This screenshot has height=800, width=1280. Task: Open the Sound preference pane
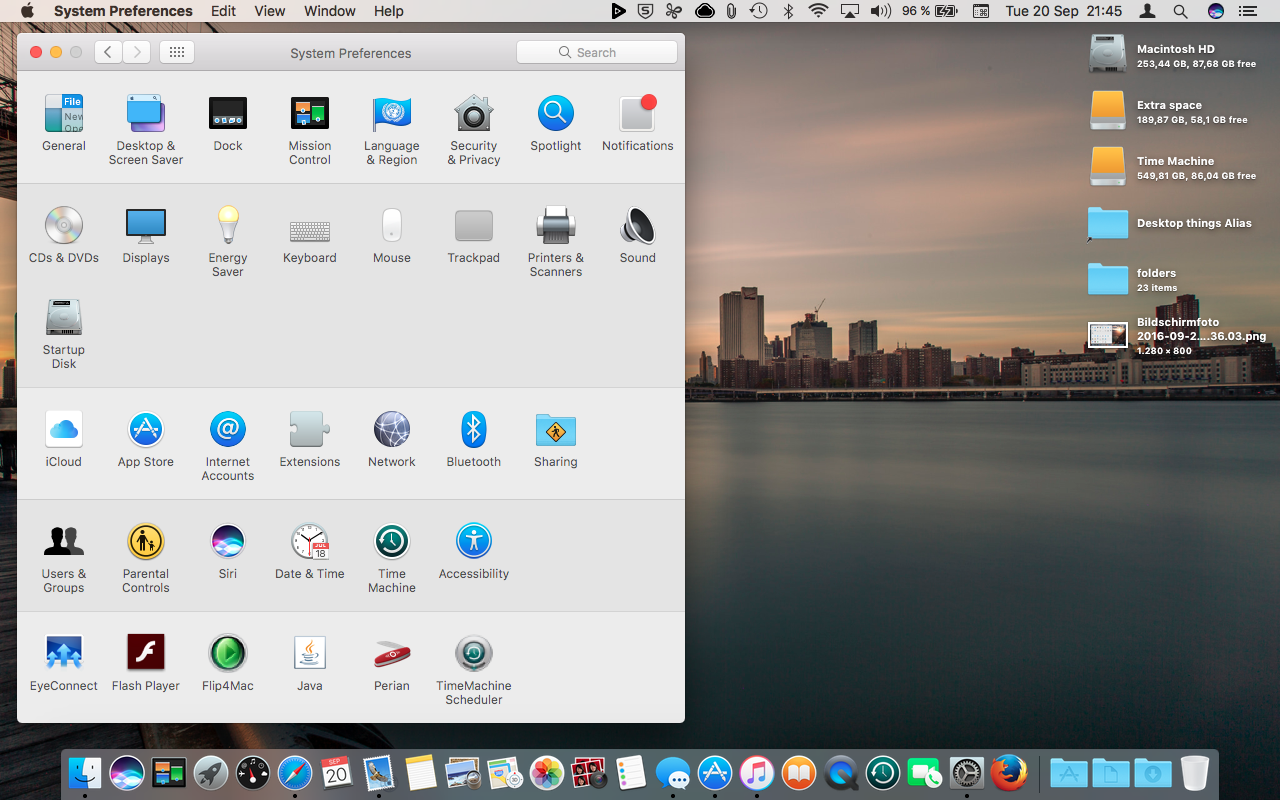(x=638, y=225)
